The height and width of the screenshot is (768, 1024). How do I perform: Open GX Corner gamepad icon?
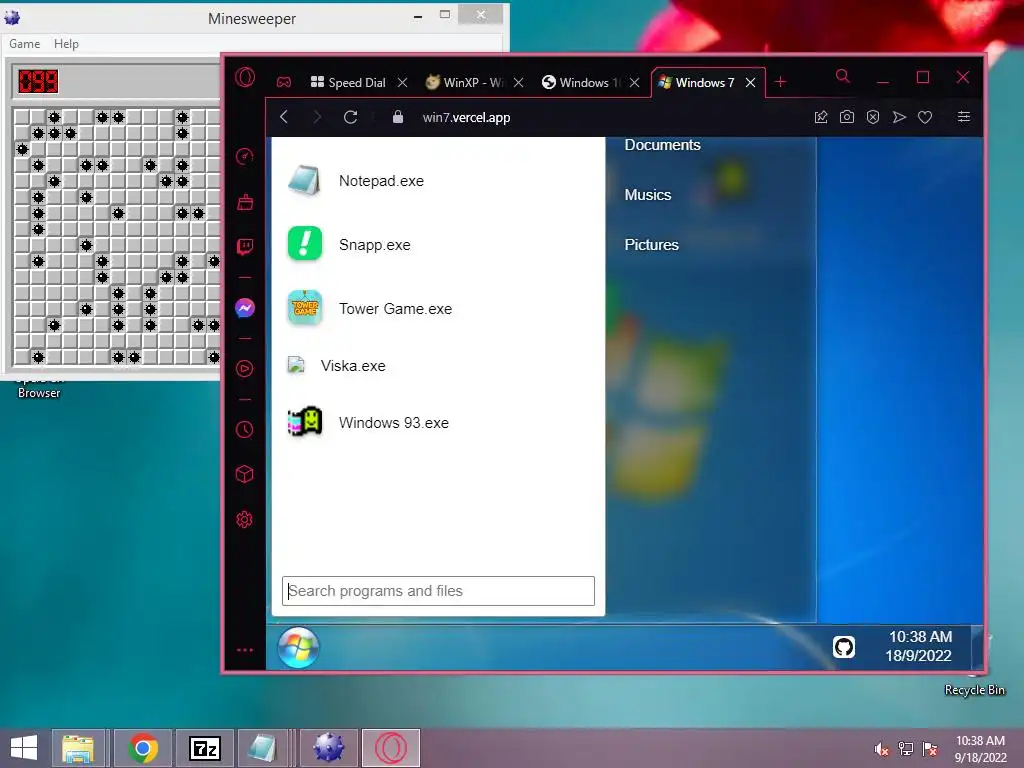coord(283,82)
